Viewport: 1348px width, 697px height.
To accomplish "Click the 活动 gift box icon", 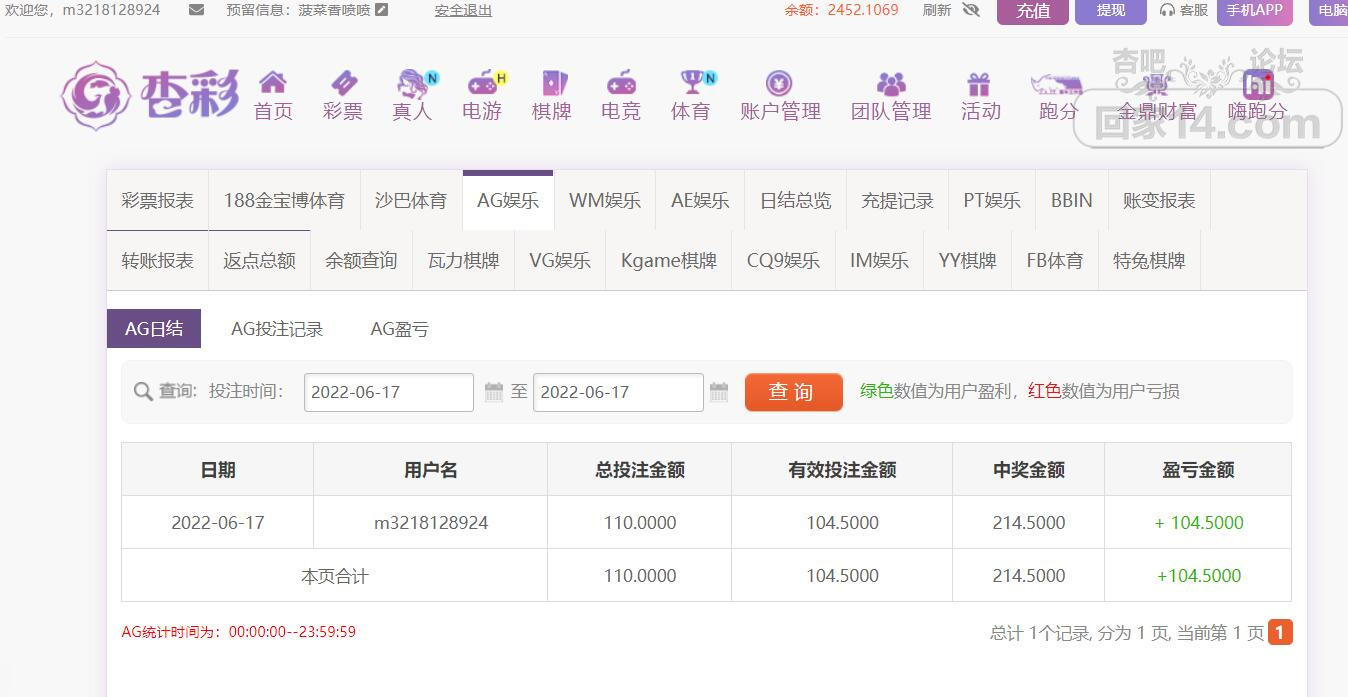I will tap(980, 83).
